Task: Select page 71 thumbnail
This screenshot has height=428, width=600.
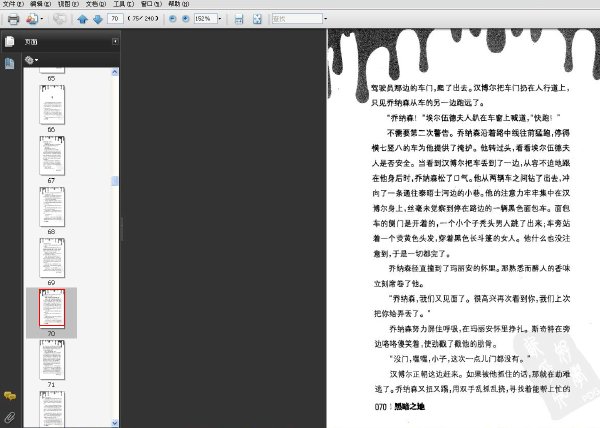Action: pos(52,360)
